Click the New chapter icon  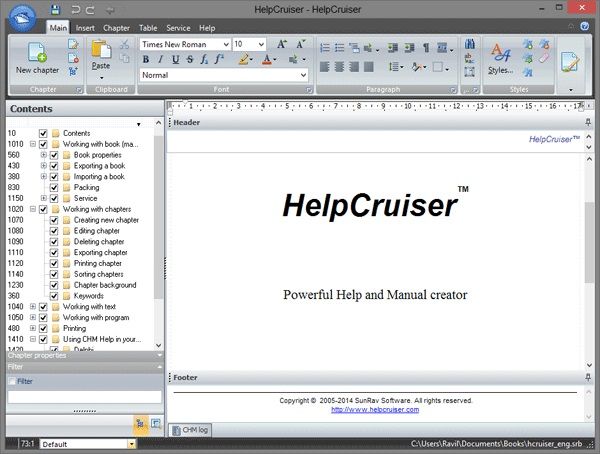click(x=38, y=52)
